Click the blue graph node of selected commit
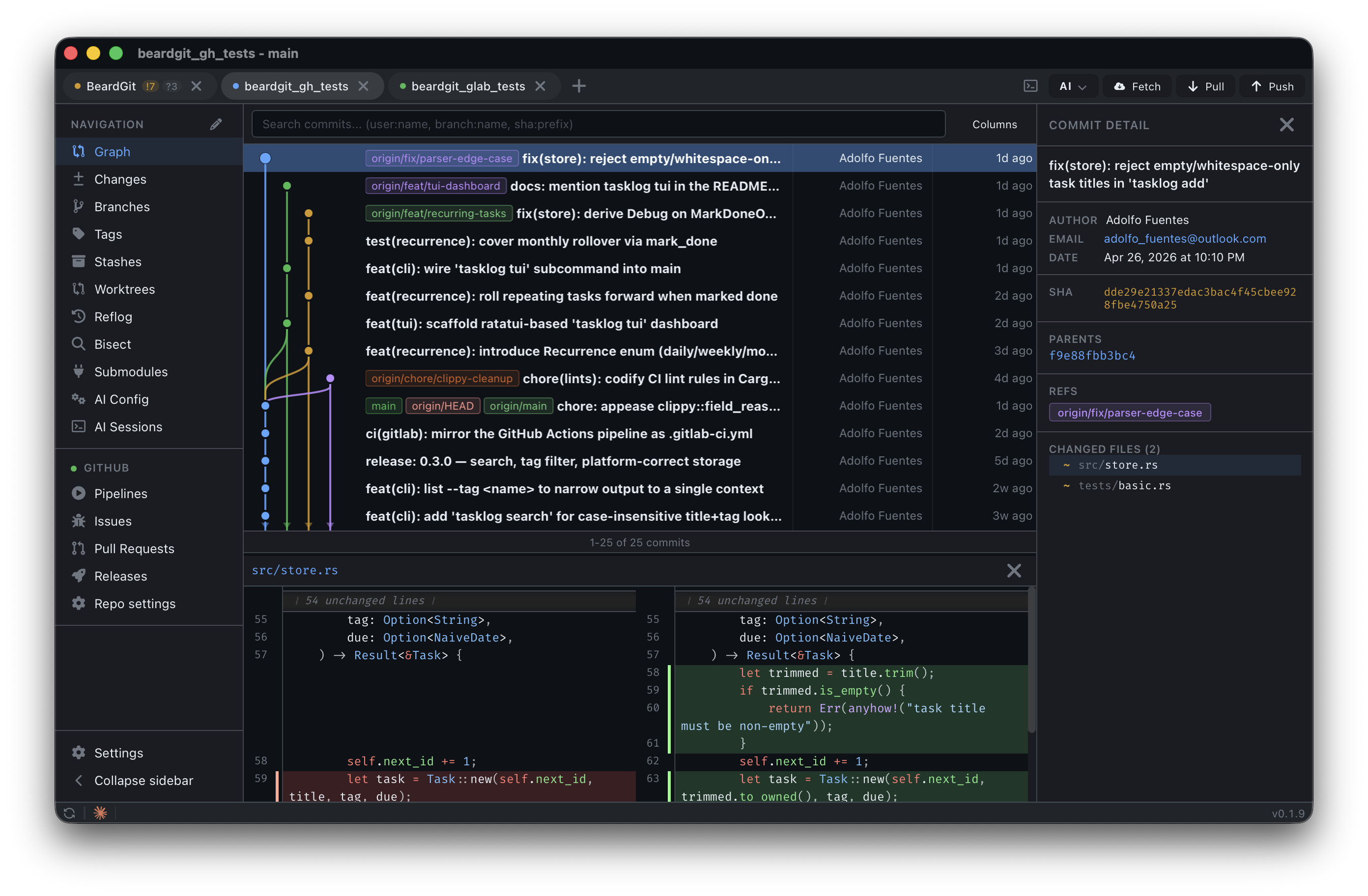1368x896 pixels. [265, 158]
